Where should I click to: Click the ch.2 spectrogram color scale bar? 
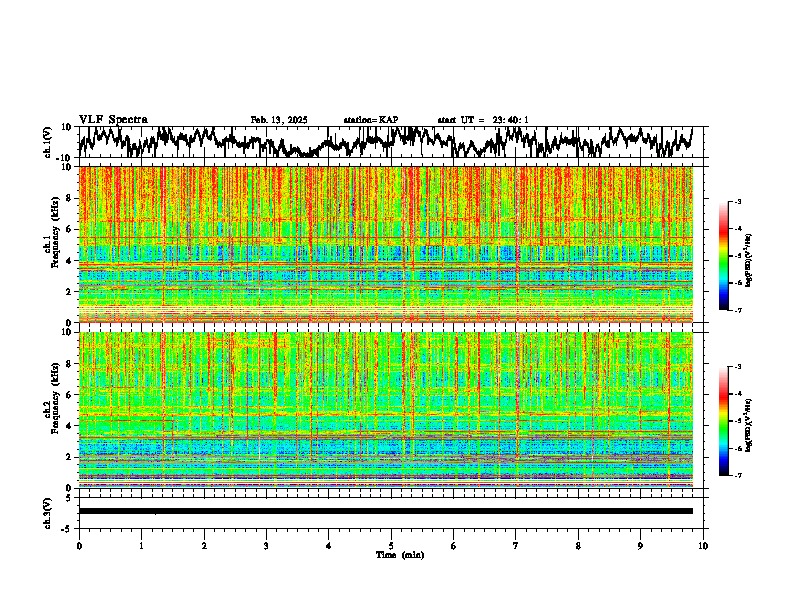click(x=723, y=421)
